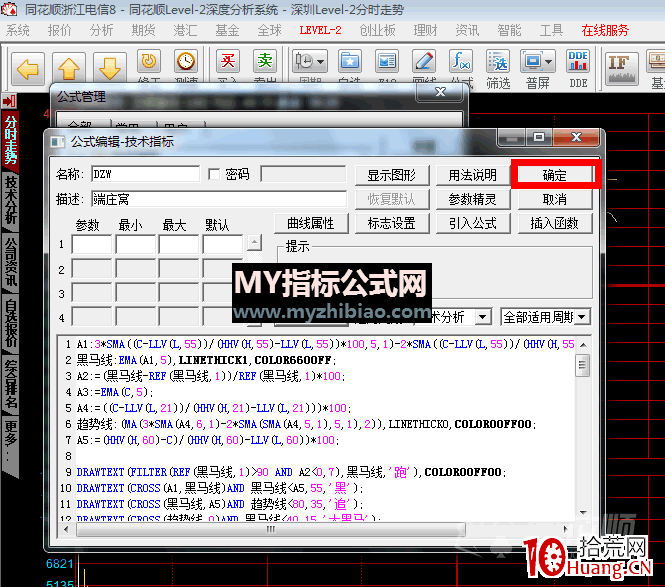Toggle the 密码 checkbox
Viewport: 665px width, 587px height.
coord(214,174)
